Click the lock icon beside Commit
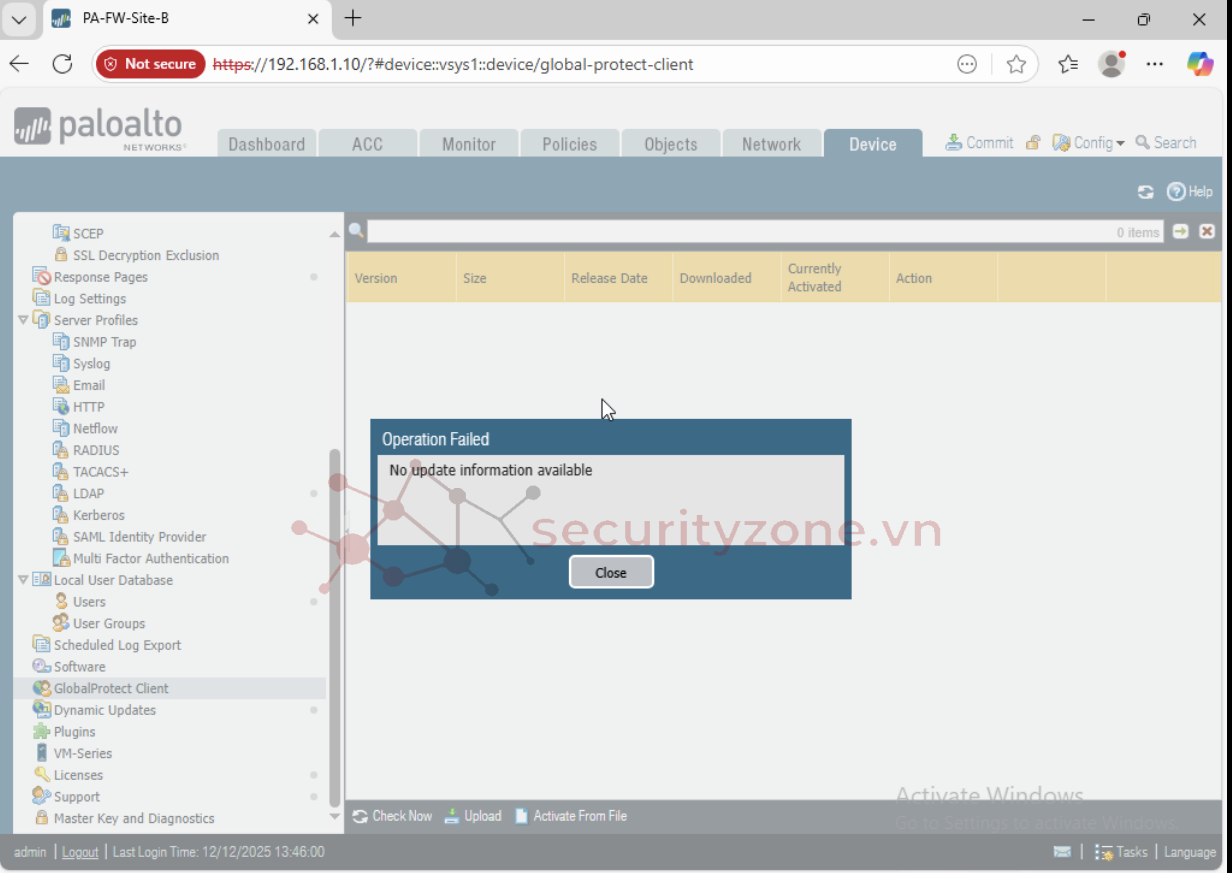This screenshot has width=1232, height=873. (x=1033, y=143)
